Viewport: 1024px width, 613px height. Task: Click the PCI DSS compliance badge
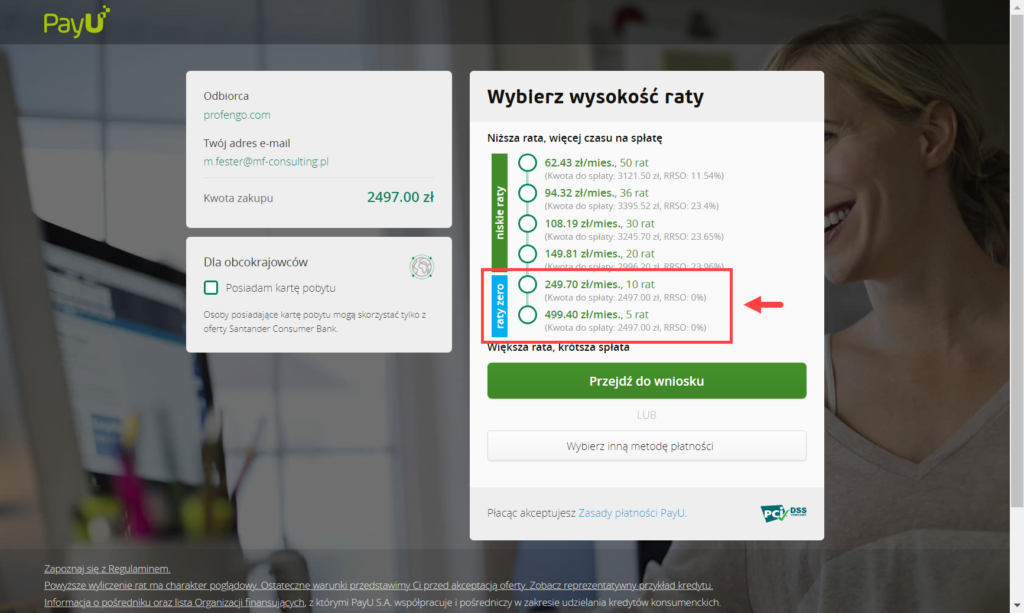[783, 513]
